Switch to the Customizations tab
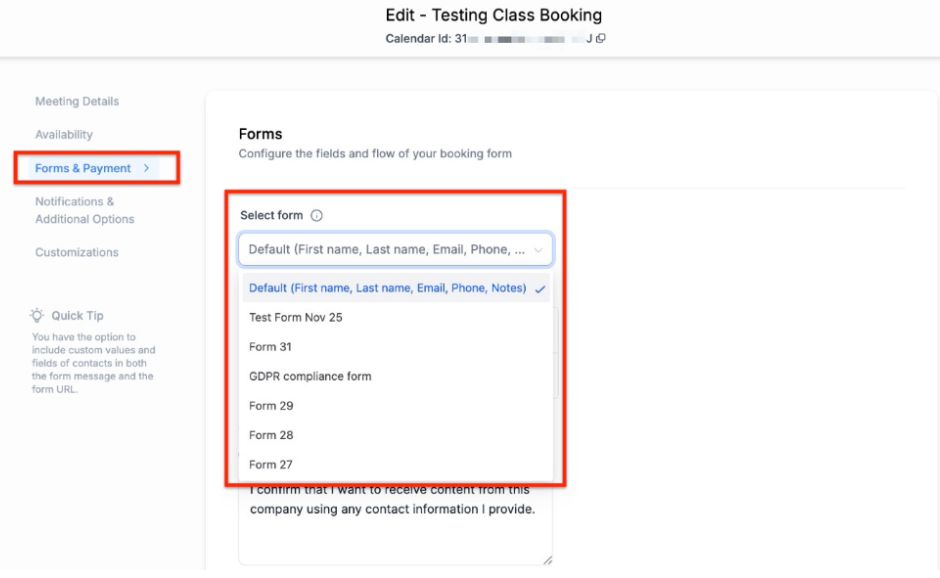The height and width of the screenshot is (578, 940). pyautogui.click(x=77, y=252)
